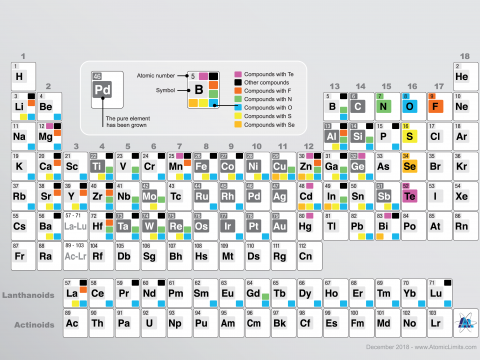Select the yellow Sulfur element tile

click(x=414, y=137)
